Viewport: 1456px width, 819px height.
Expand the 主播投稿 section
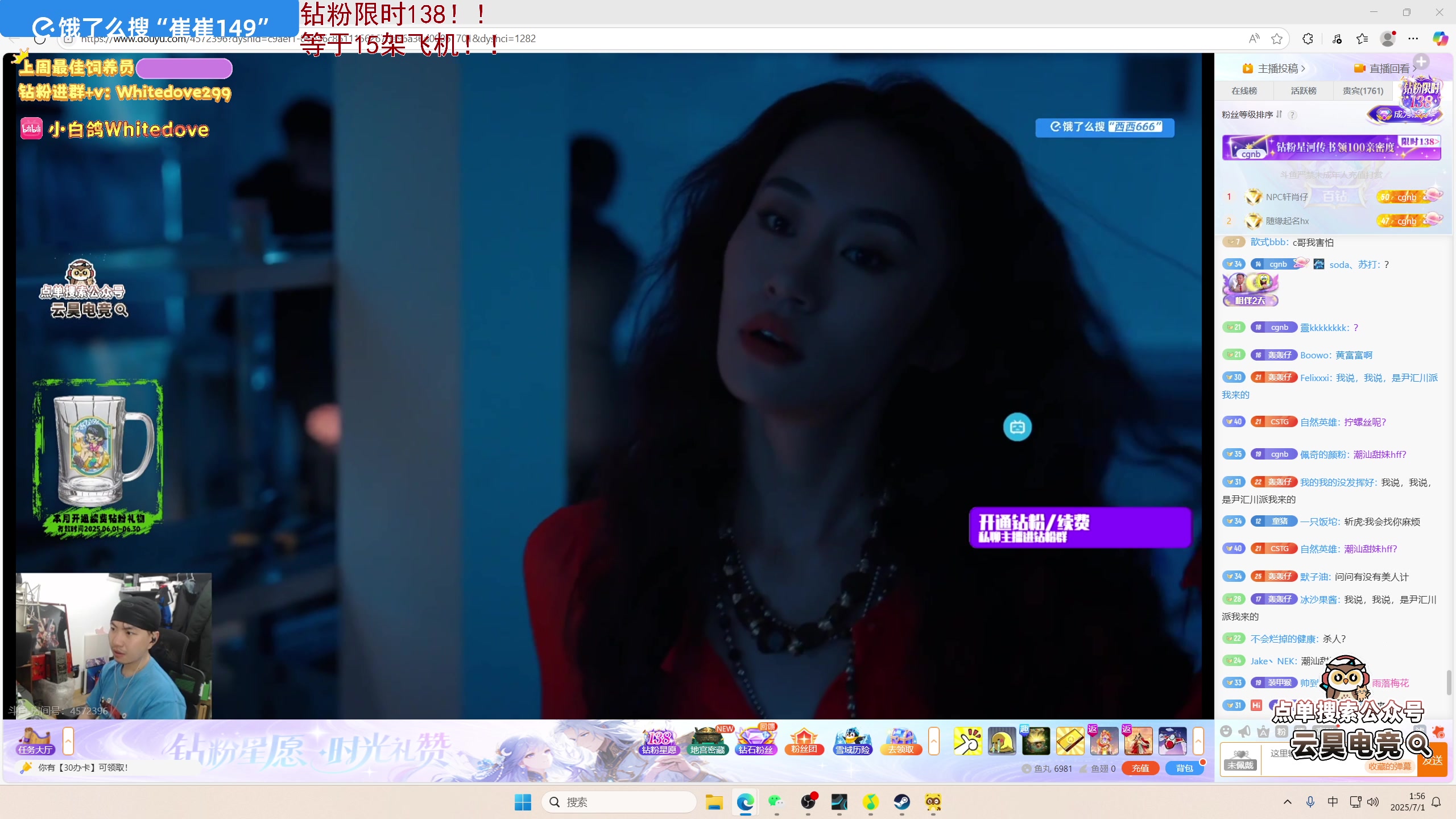coord(1274,69)
